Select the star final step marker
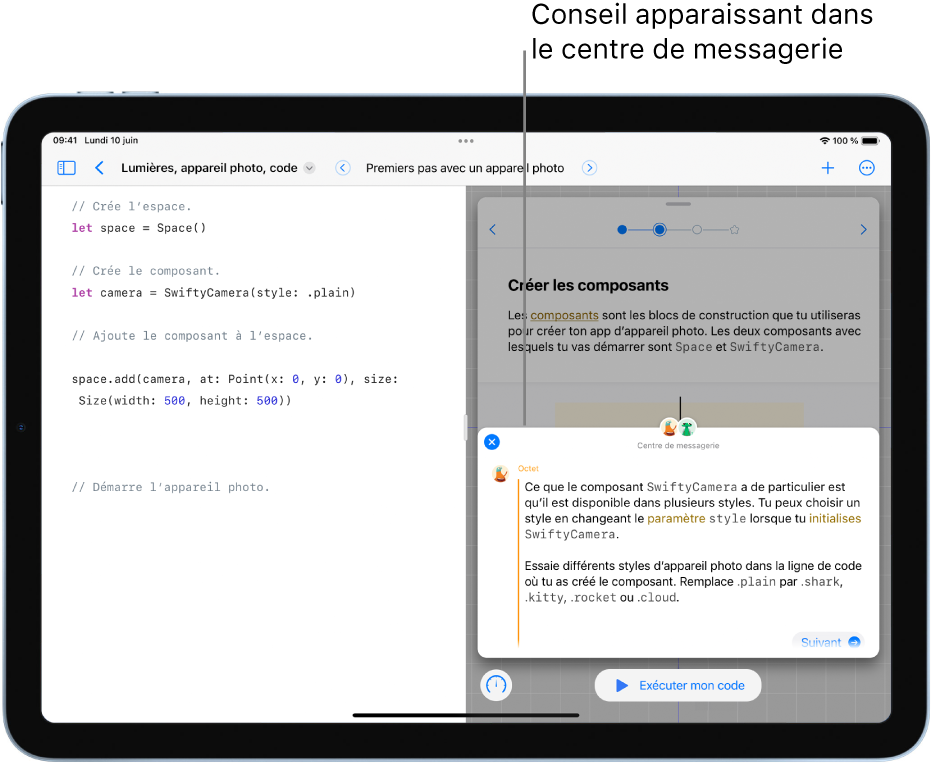Image resolution: width=931 pixels, height=763 pixels. 734,230
